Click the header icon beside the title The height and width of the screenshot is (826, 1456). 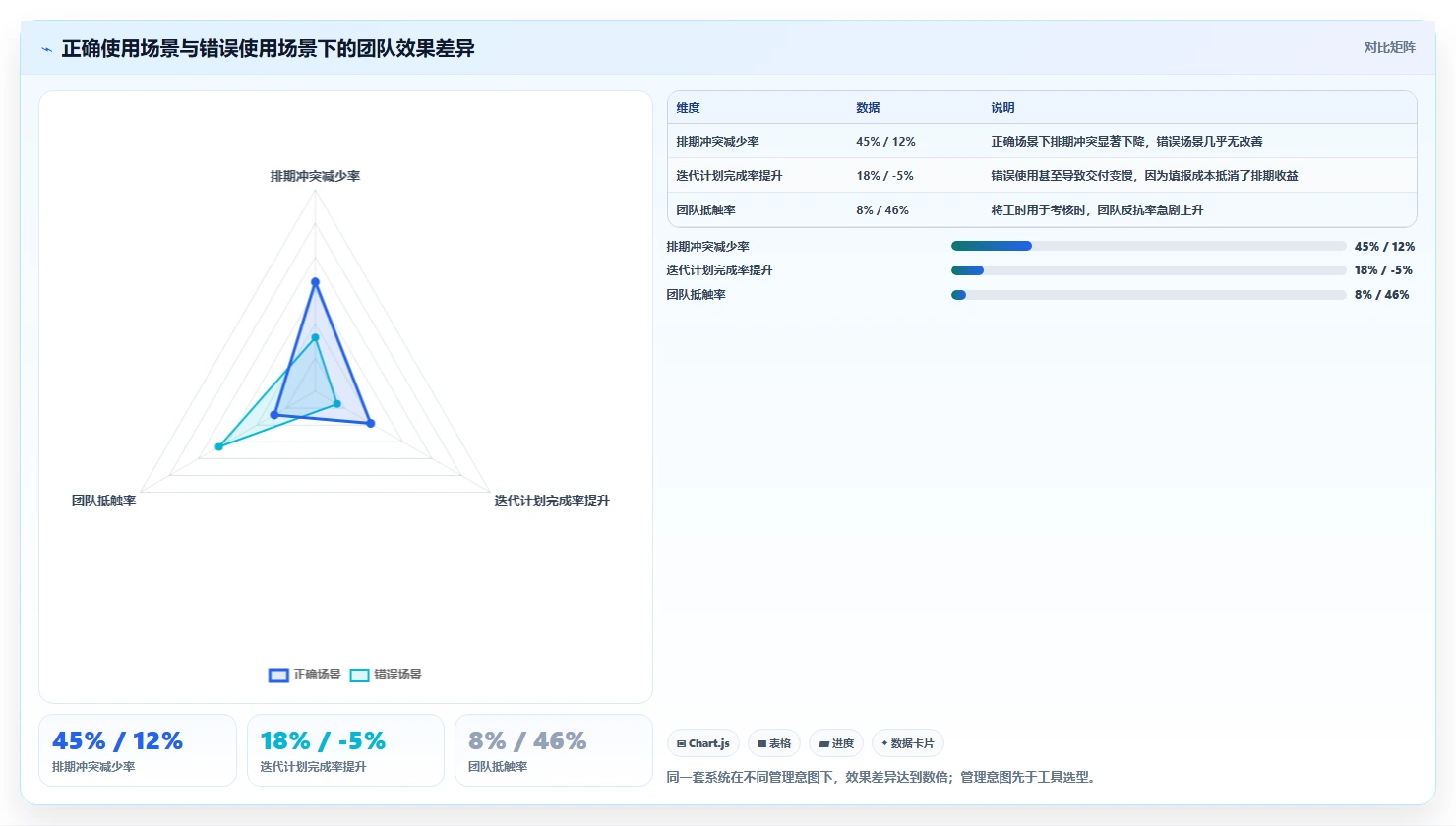point(46,49)
